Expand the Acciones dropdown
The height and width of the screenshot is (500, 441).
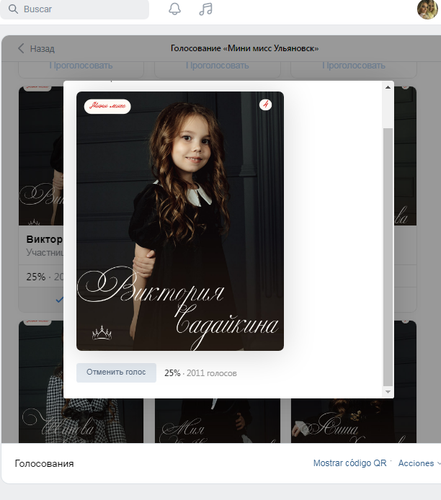(419, 463)
